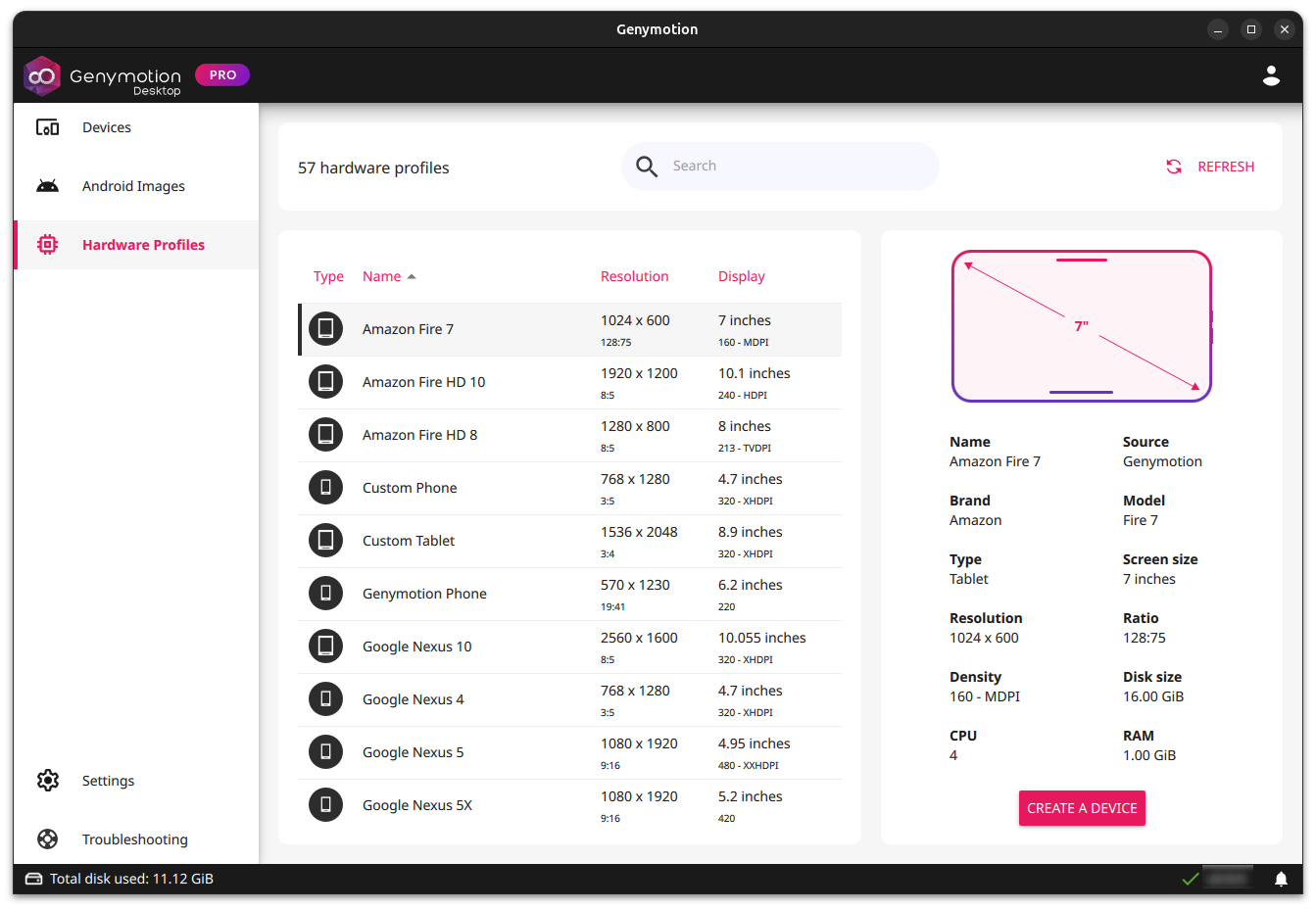Open the Devices section
This screenshot has height=910, width=1316.
point(106,127)
